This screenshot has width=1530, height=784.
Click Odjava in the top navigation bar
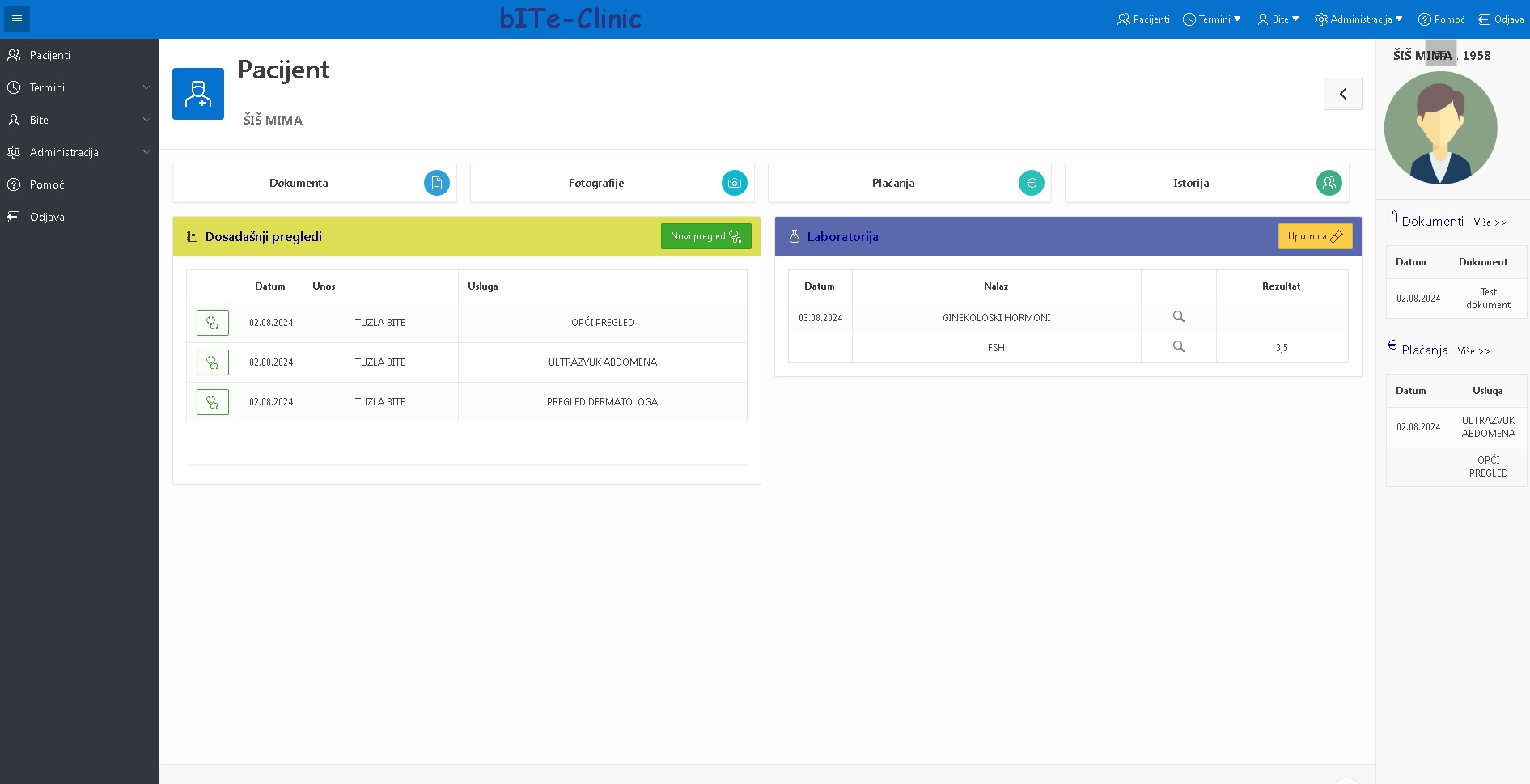tap(1501, 19)
